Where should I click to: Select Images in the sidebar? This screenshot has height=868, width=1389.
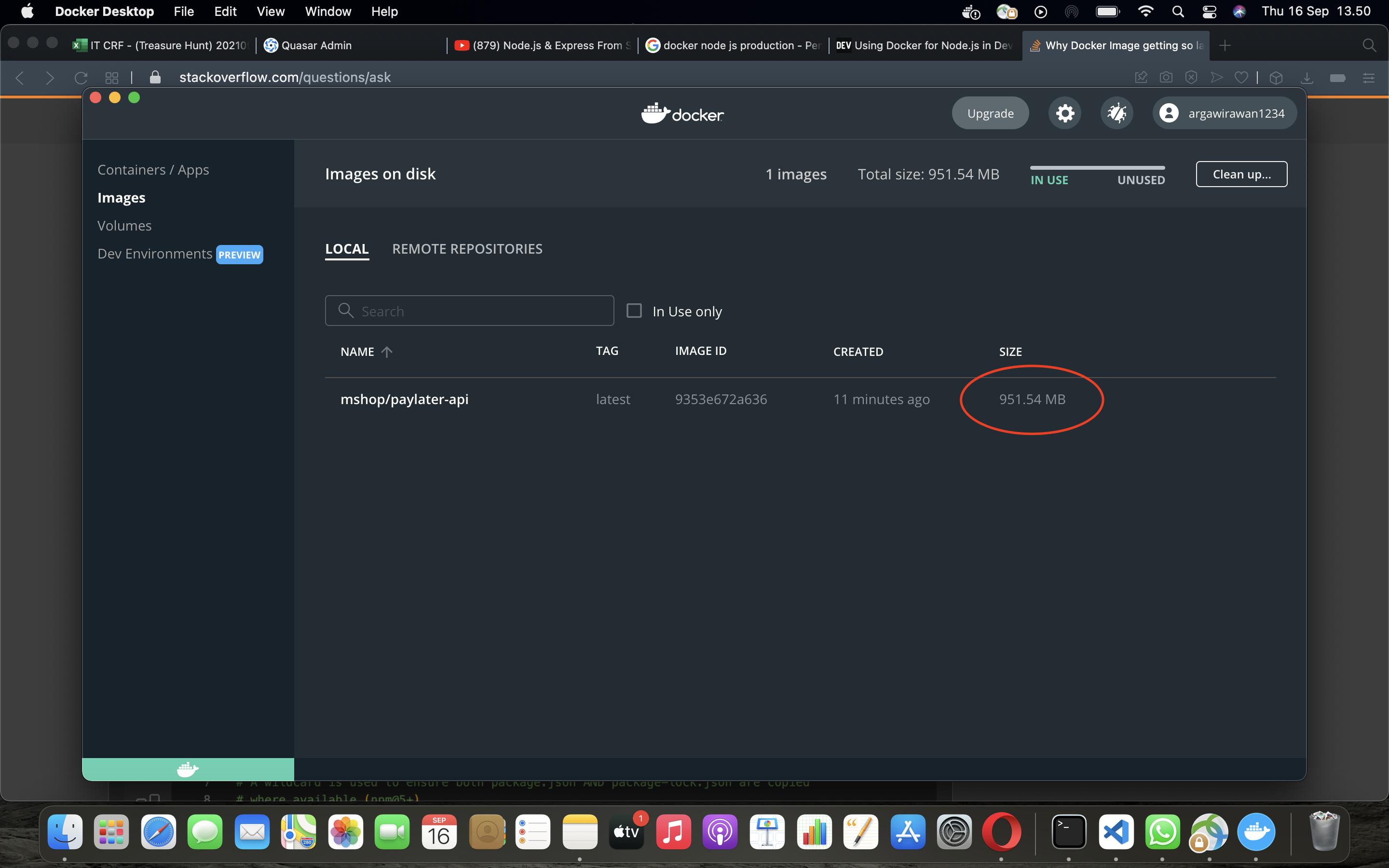point(121,198)
